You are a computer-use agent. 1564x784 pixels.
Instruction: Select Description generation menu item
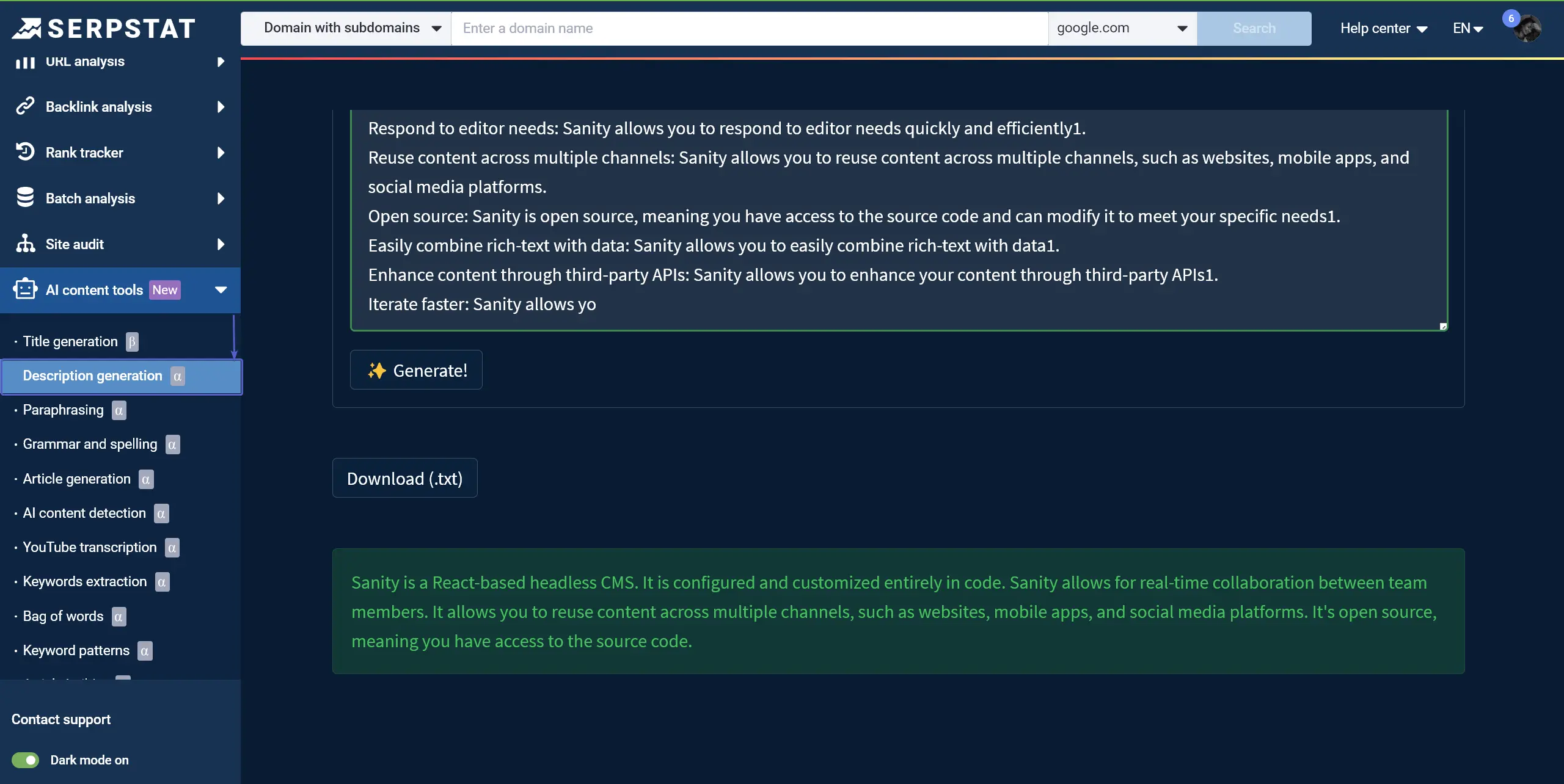122,376
